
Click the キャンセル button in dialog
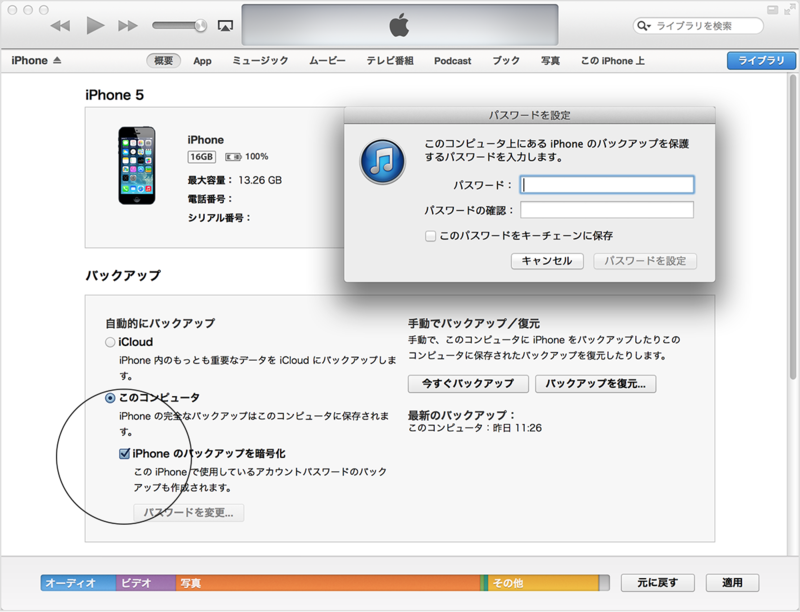[547, 261]
